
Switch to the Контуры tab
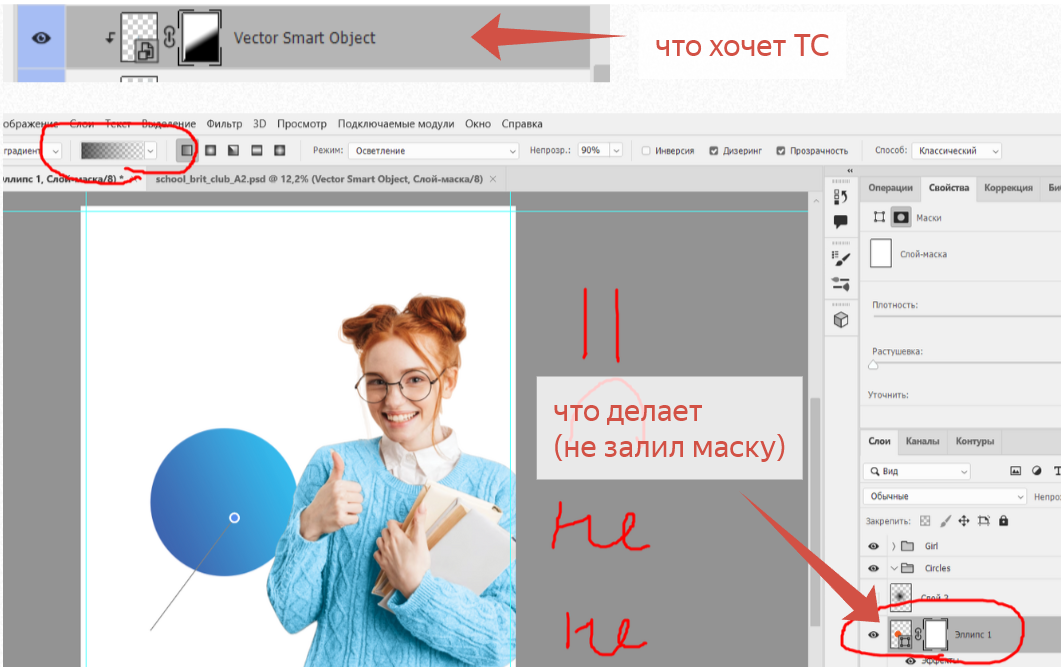tap(974, 441)
